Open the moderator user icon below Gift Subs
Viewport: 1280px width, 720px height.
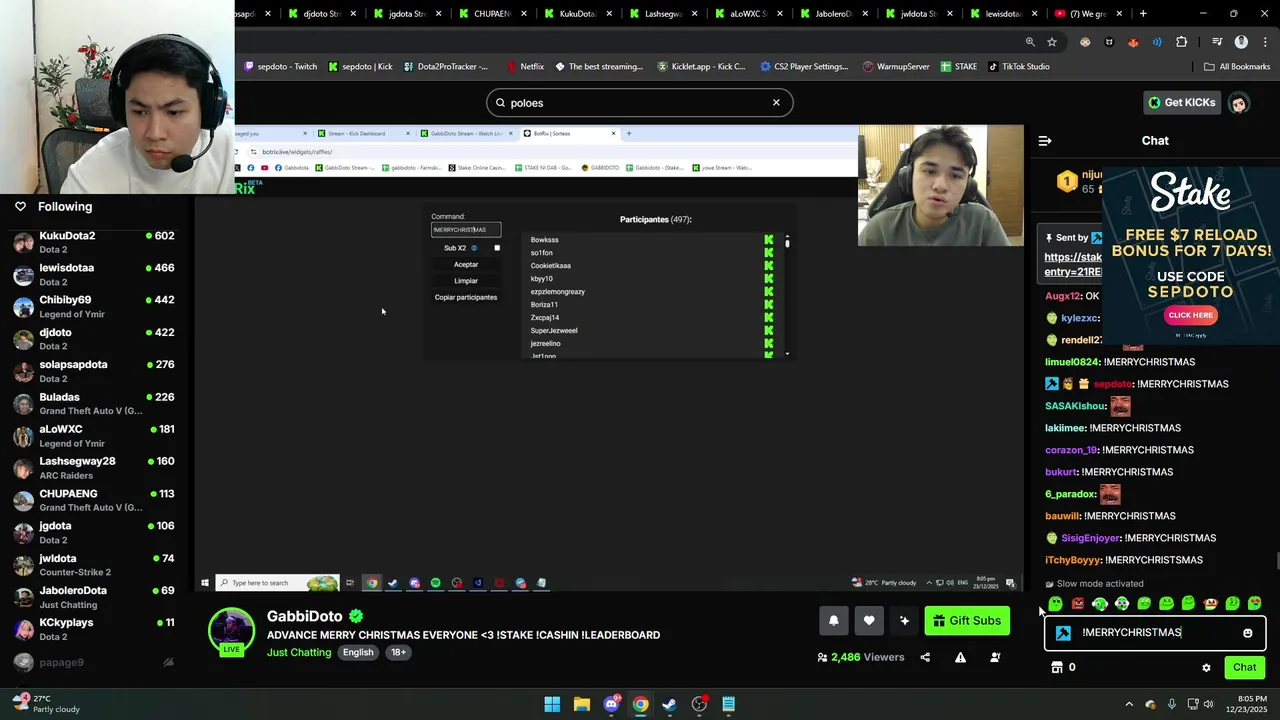click(995, 657)
